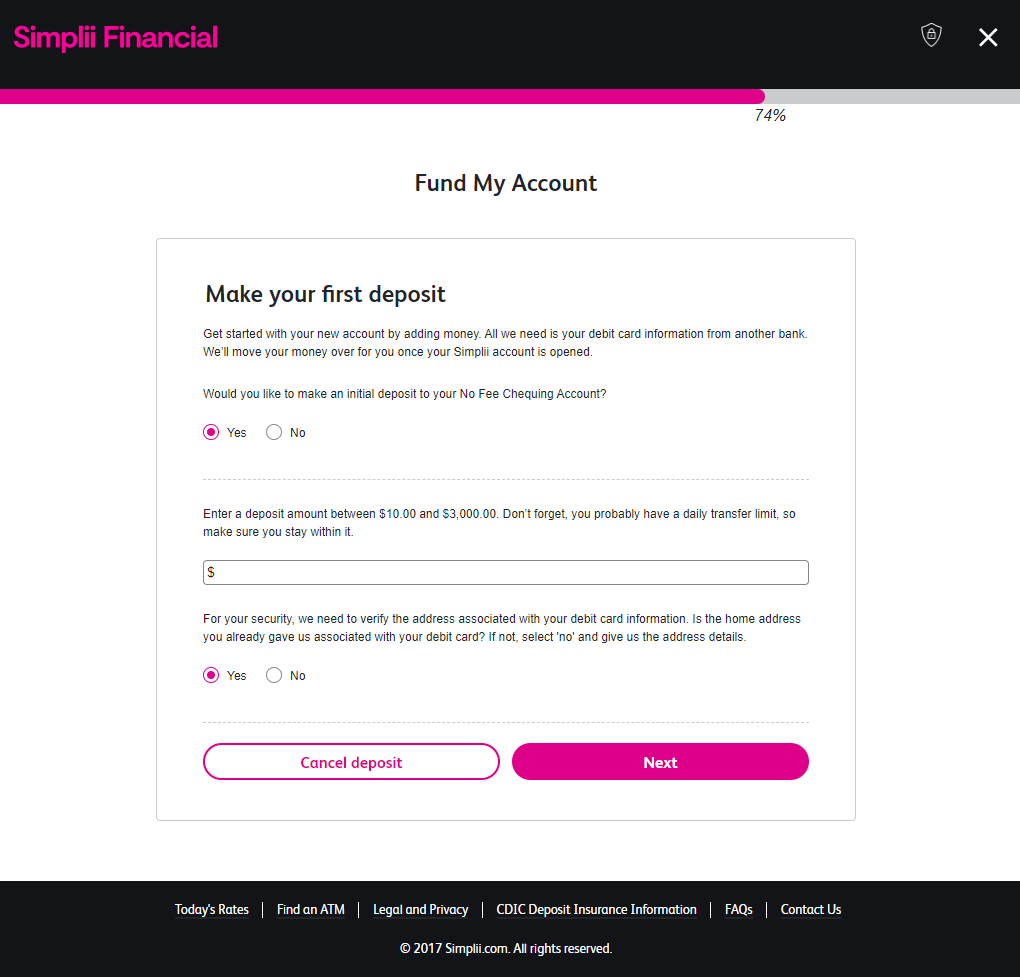Click the 74% progress label

coord(770,116)
